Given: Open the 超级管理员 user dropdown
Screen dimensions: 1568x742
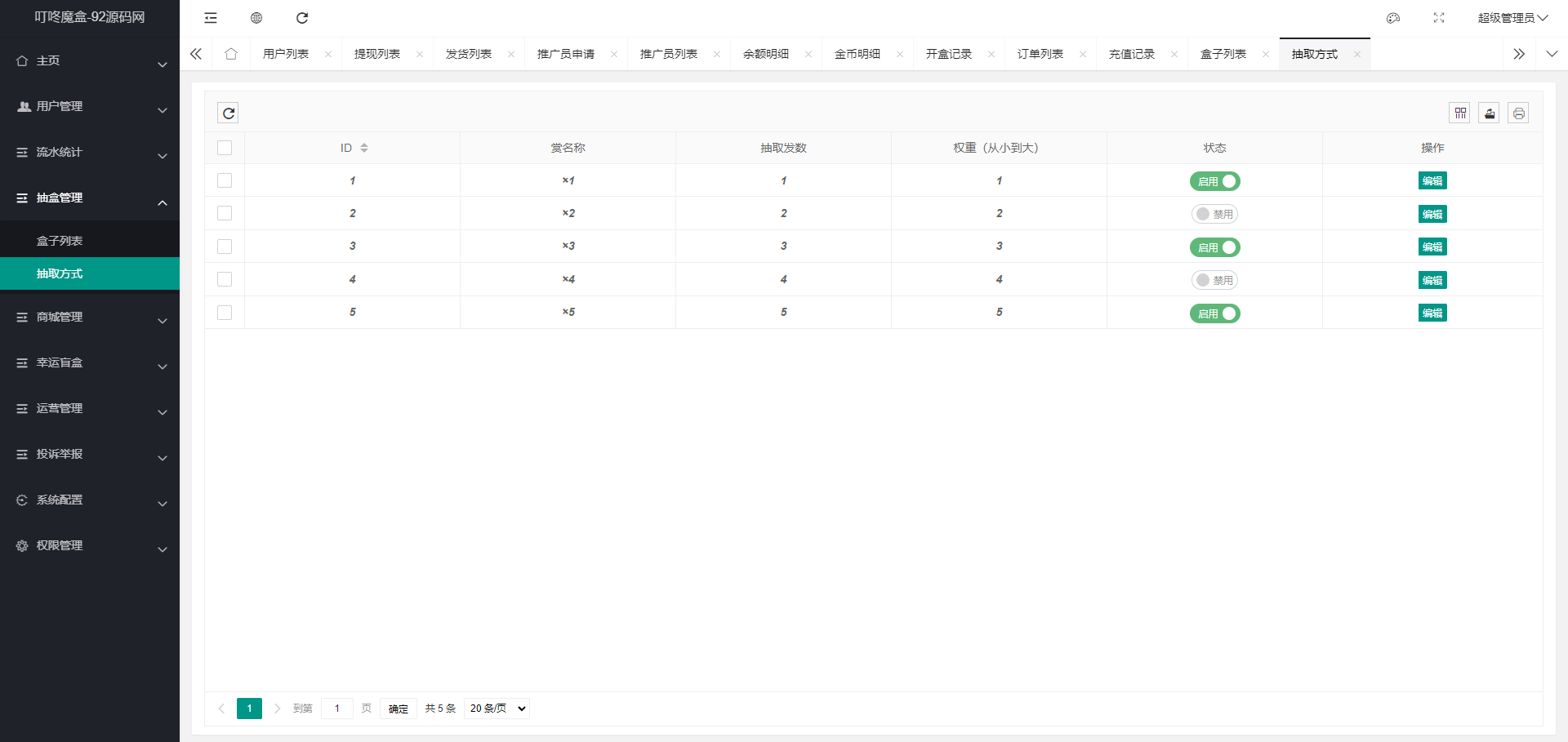Looking at the screenshot, I should pyautogui.click(x=1512, y=18).
